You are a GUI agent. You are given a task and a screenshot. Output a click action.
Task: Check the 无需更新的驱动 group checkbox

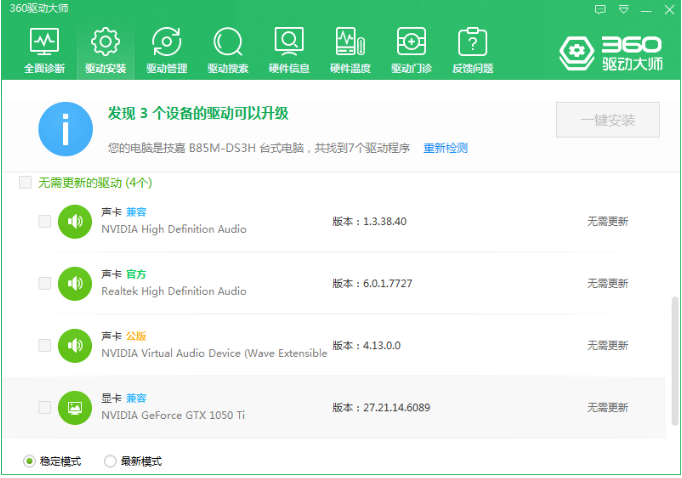25,183
